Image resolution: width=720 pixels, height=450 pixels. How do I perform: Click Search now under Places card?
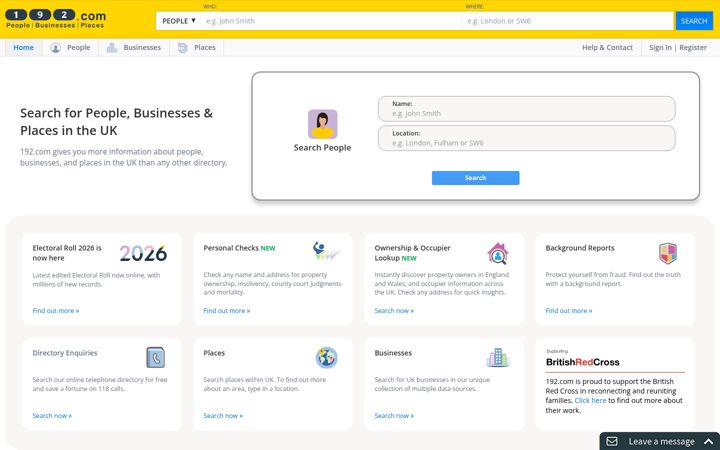coord(223,416)
